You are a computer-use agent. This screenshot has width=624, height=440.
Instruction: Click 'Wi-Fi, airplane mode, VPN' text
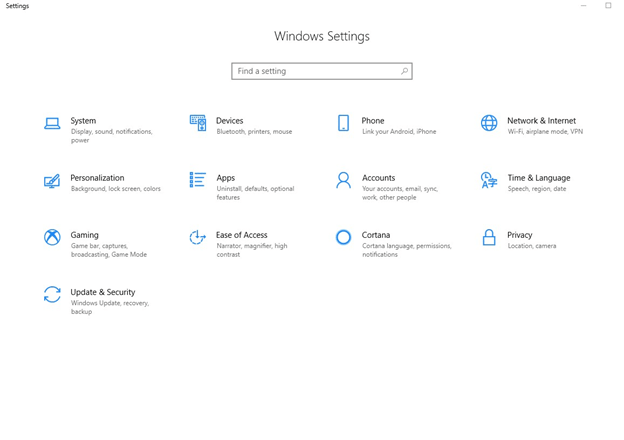[x=545, y=131]
